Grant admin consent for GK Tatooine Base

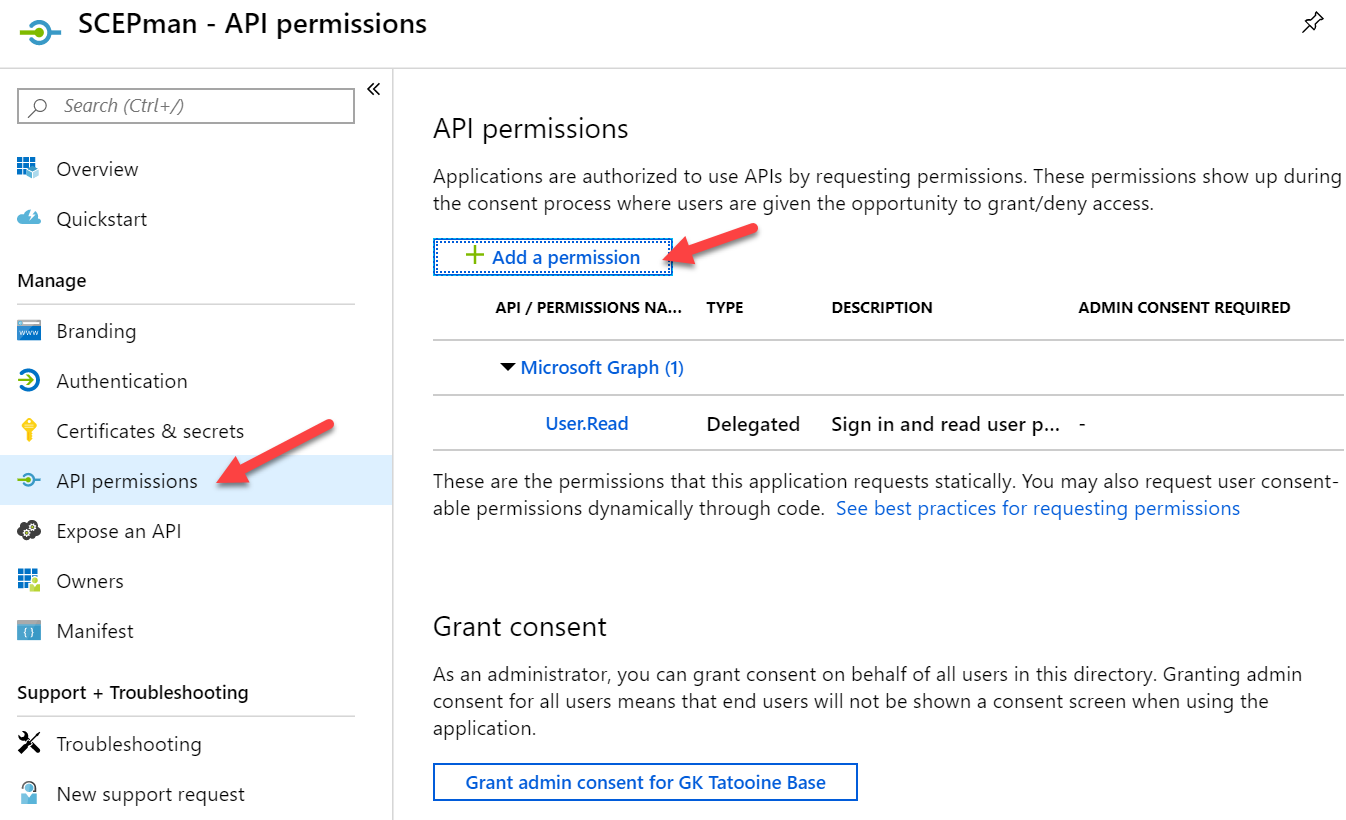click(x=645, y=782)
